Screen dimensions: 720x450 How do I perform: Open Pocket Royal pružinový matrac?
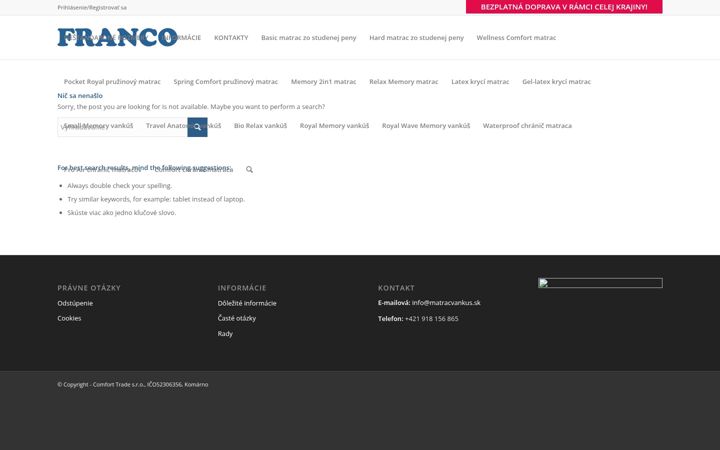[112, 82]
